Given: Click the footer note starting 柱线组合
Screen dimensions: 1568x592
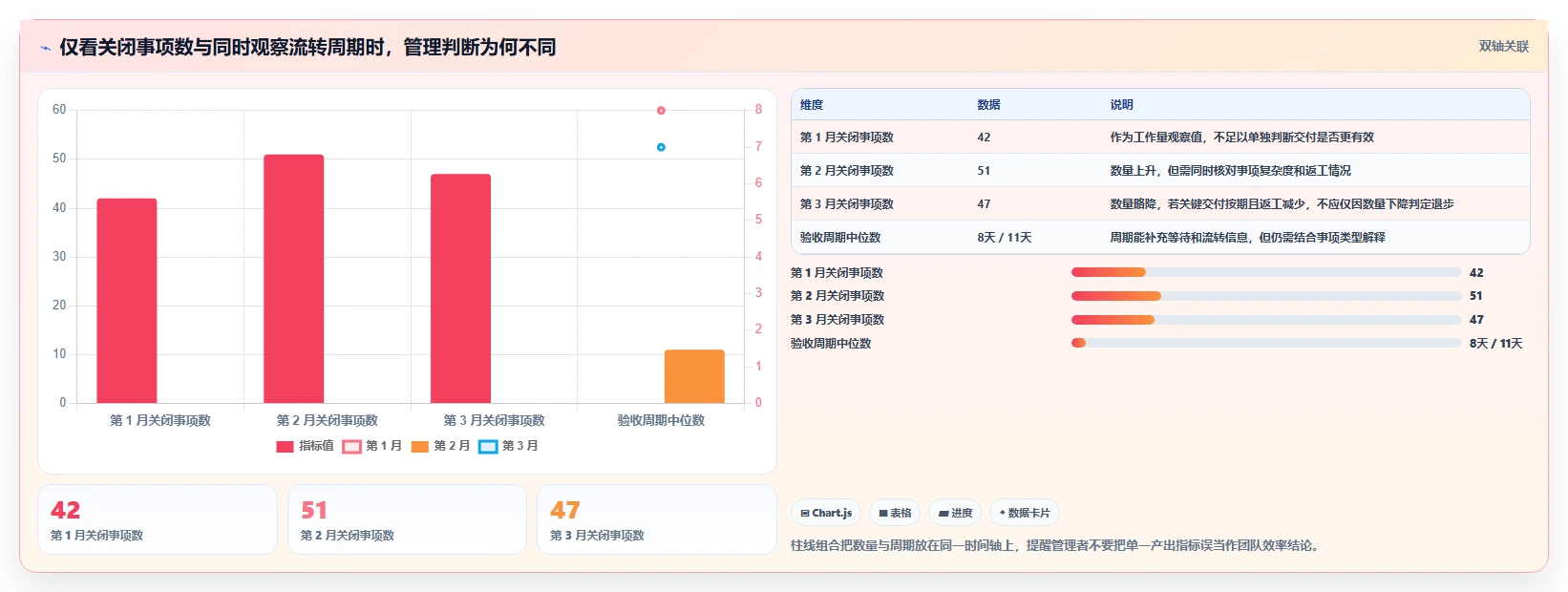Looking at the screenshot, I should point(1056,546).
